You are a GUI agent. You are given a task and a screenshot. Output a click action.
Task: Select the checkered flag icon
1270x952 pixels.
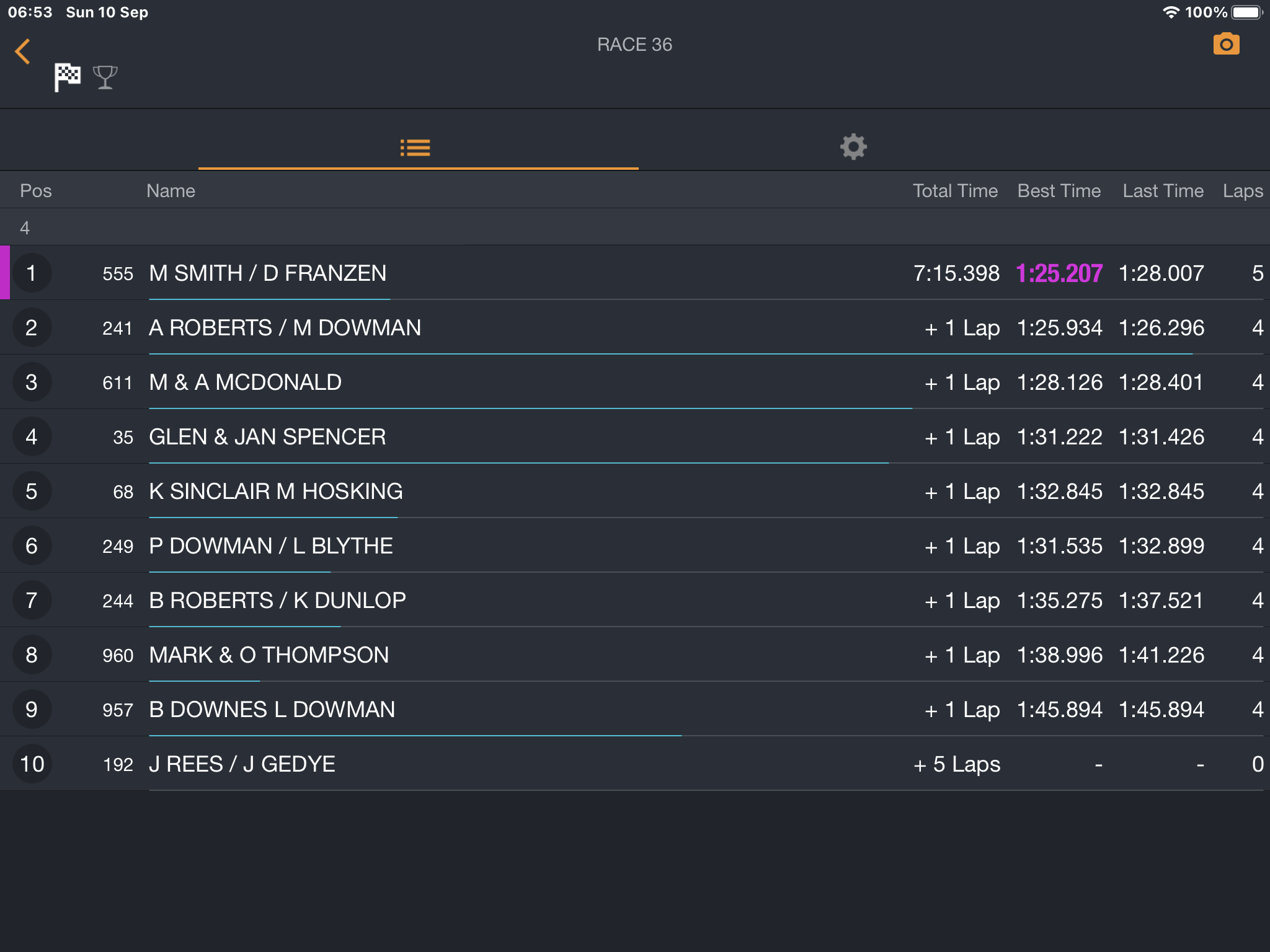coord(68,77)
